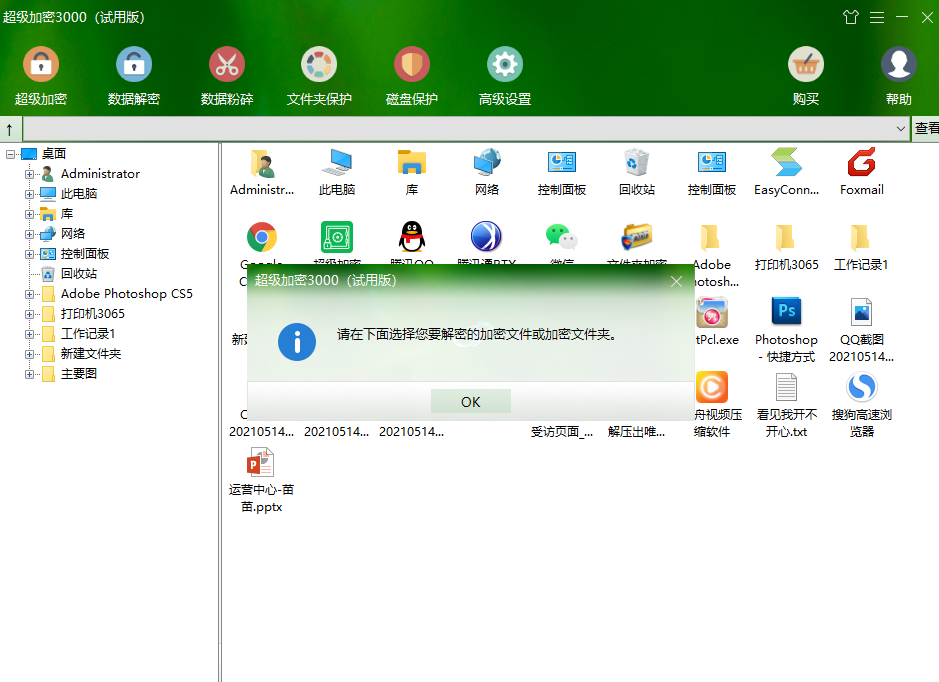The width and height of the screenshot is (939, 682).
Task: Open 文件夹保护 tool
Action: click(x=319, y=65)
